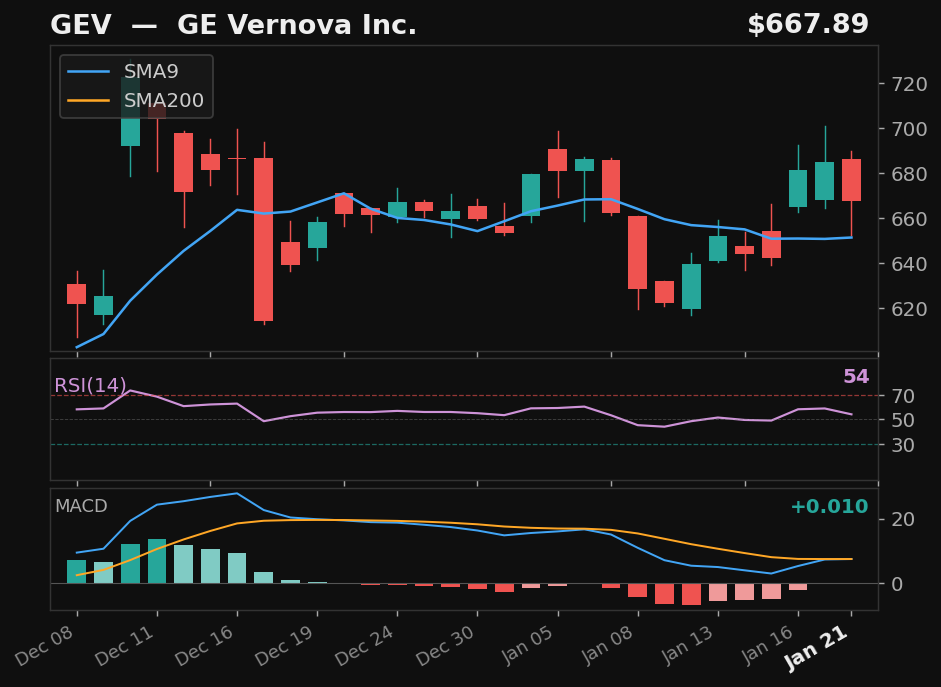Select the SMA200 legend entry
This screenshot has height=687, width=941.
point(136,100)
